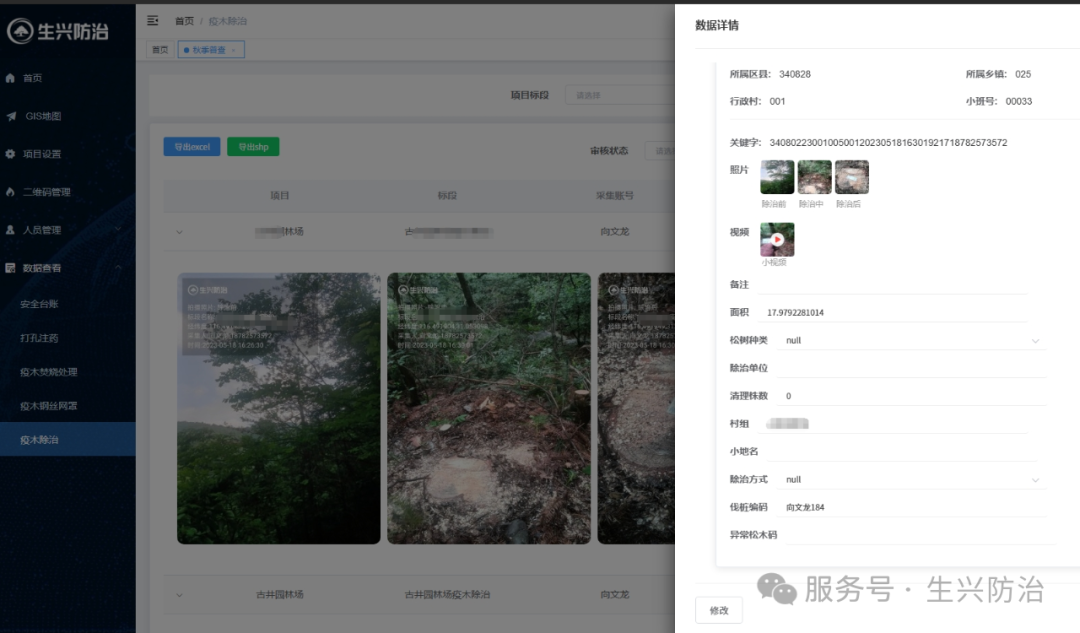This screenshot has width=1080, height=633.
Task: Open 二维码管理 using its QR icon
Action: (11, 192)
